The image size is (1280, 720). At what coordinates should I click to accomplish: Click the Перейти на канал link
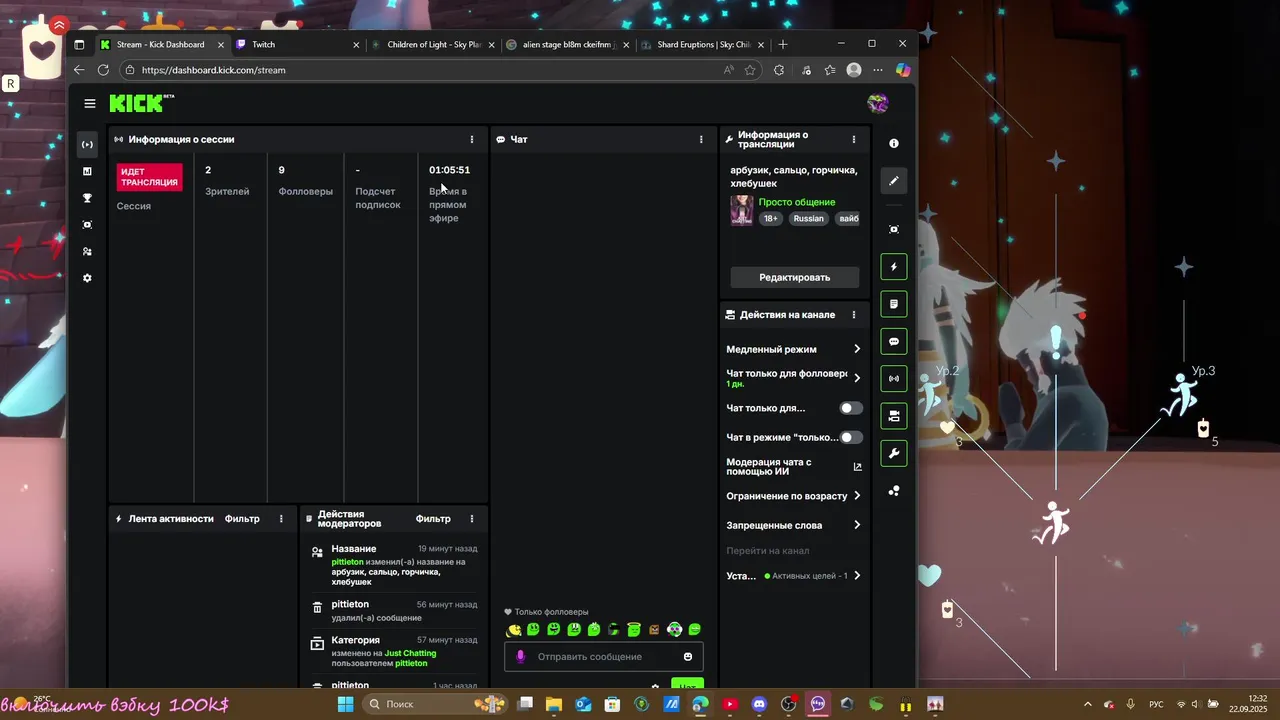[x=767, y=551]
